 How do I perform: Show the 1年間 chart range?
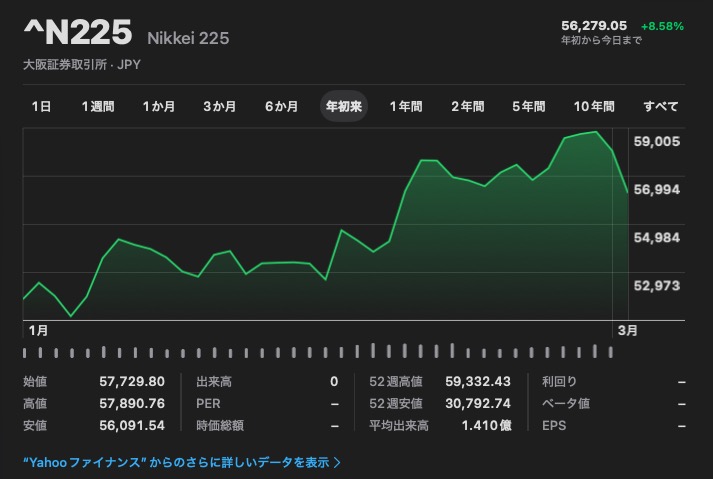click(406, 106)
